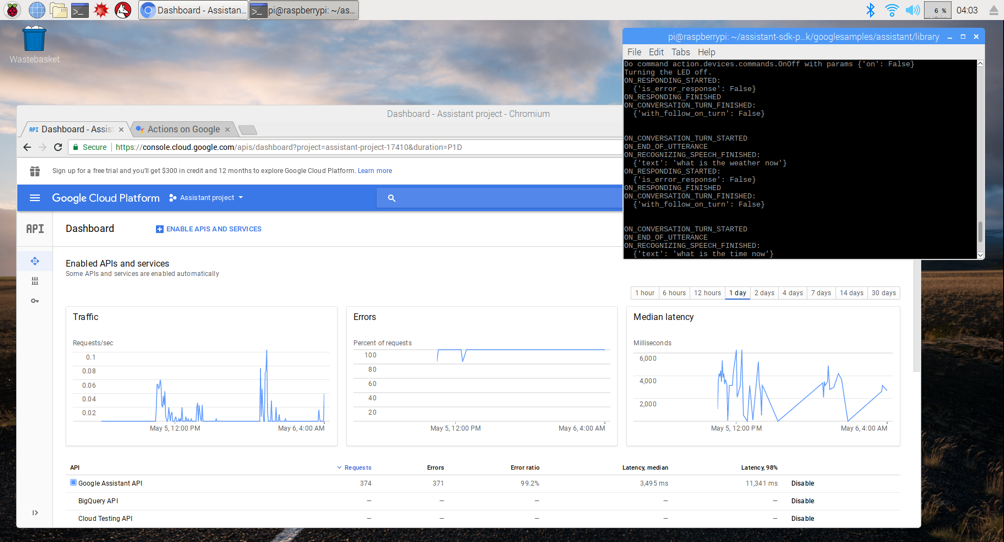Select the 14 days time range
This screenshot has height=542, width=1004.
tap(852, 293)
